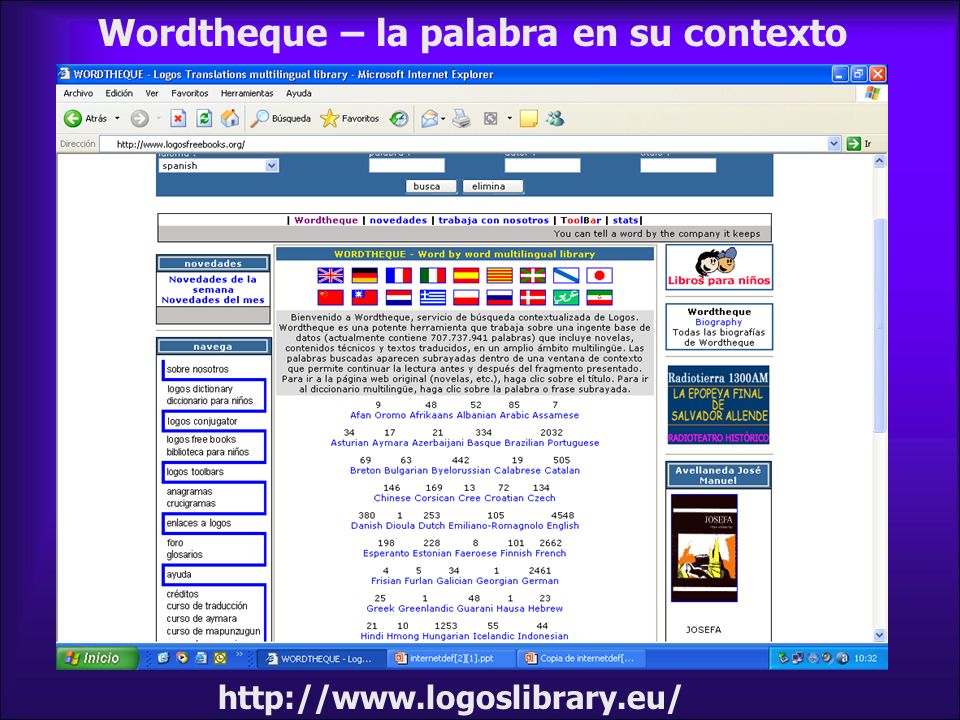Viewport: 960px width, 720px height.
Task: Select the Spanish flag
Action: [466, 276]
